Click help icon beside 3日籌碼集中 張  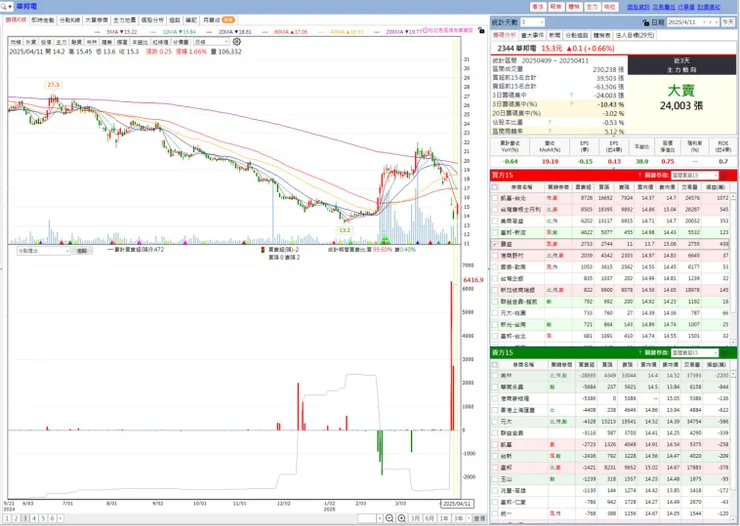(x=571, y=95)
